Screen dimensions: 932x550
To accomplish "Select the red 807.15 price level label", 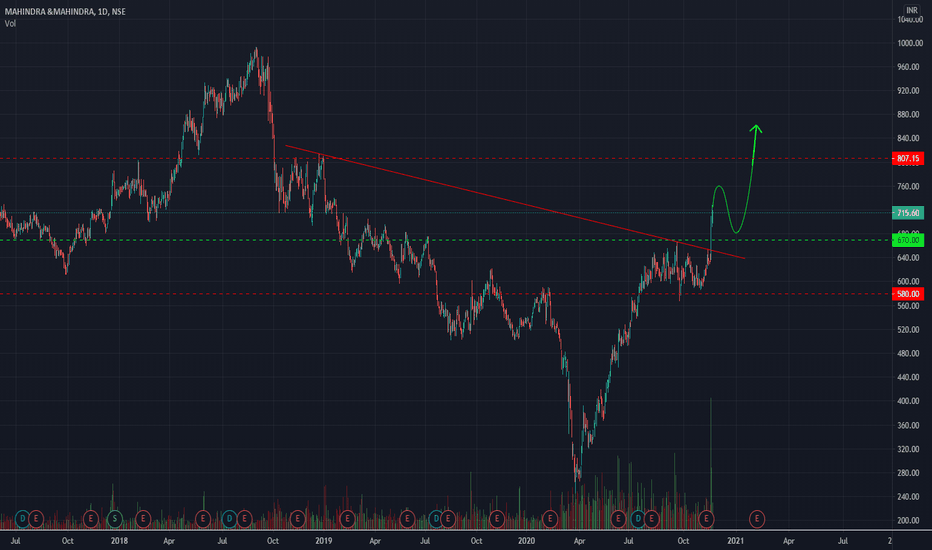I will (908, 158).
